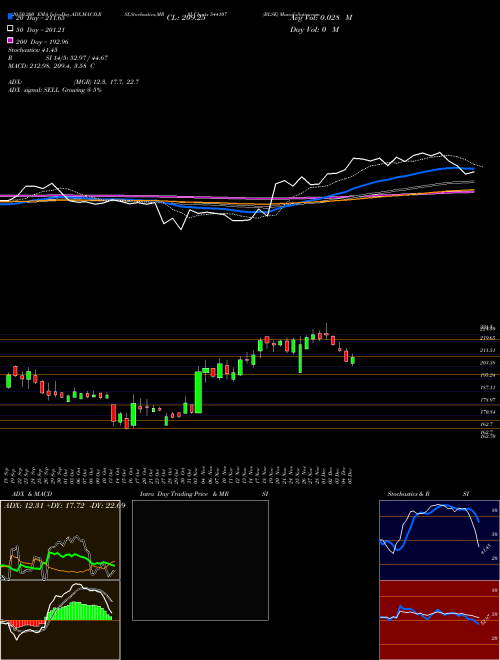Click the 'ADX: 12.31 +DY: 17.72 -DY: 22.69' readout
The image size is (500, 660).
point(65,506)
